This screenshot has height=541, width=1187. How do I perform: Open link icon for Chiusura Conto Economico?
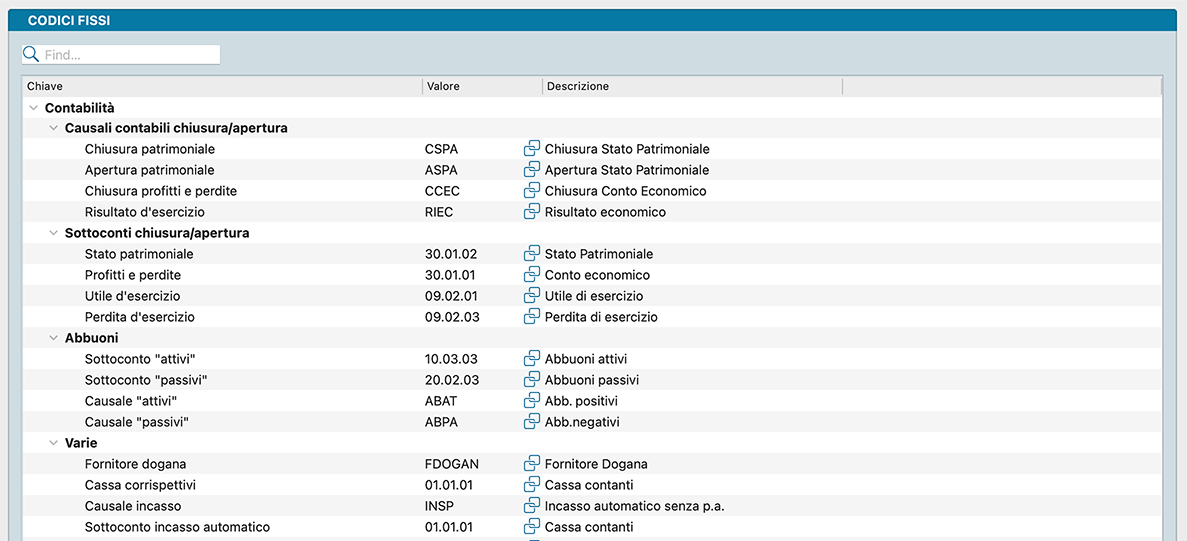point(532,191)
